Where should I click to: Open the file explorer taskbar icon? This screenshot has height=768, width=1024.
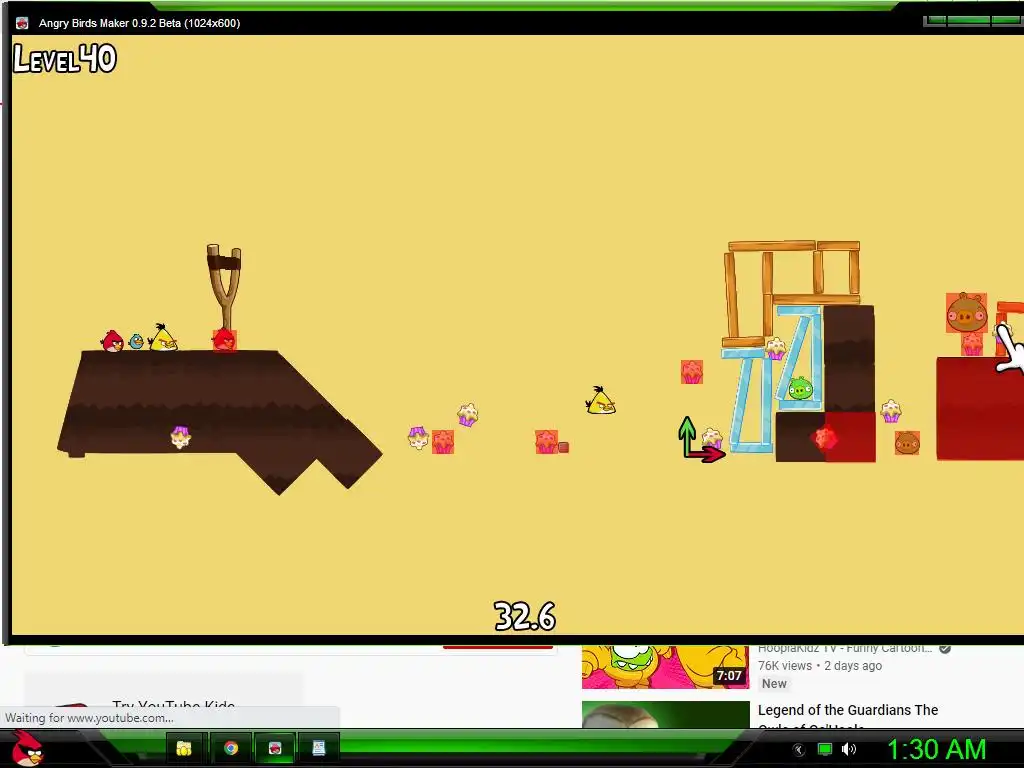[184, 748]
